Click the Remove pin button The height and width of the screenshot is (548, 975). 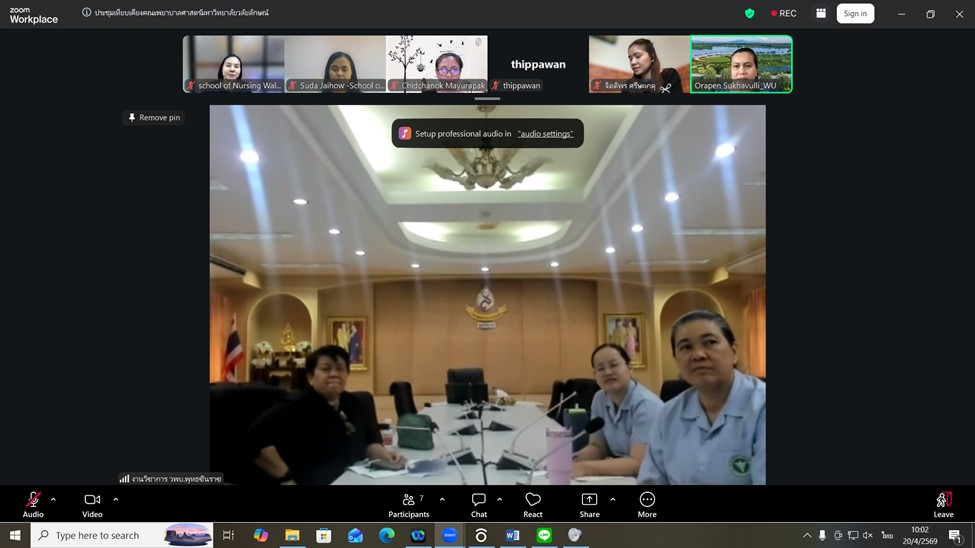tap(153, 117)
